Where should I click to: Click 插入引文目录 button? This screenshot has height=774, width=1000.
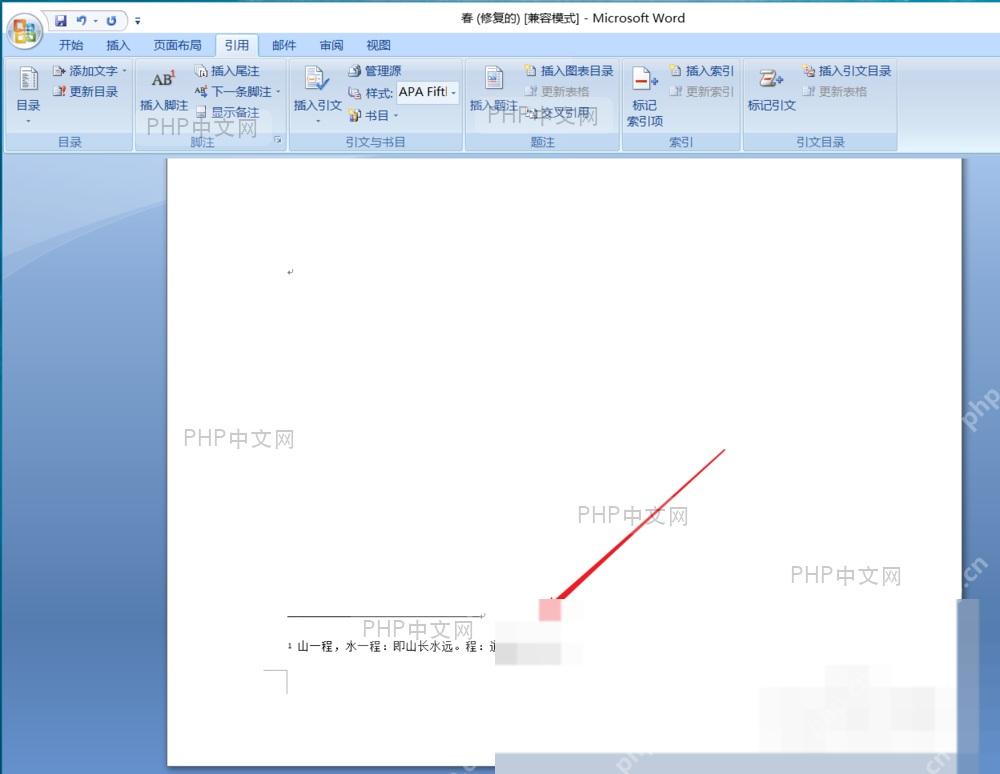(847, 71)
